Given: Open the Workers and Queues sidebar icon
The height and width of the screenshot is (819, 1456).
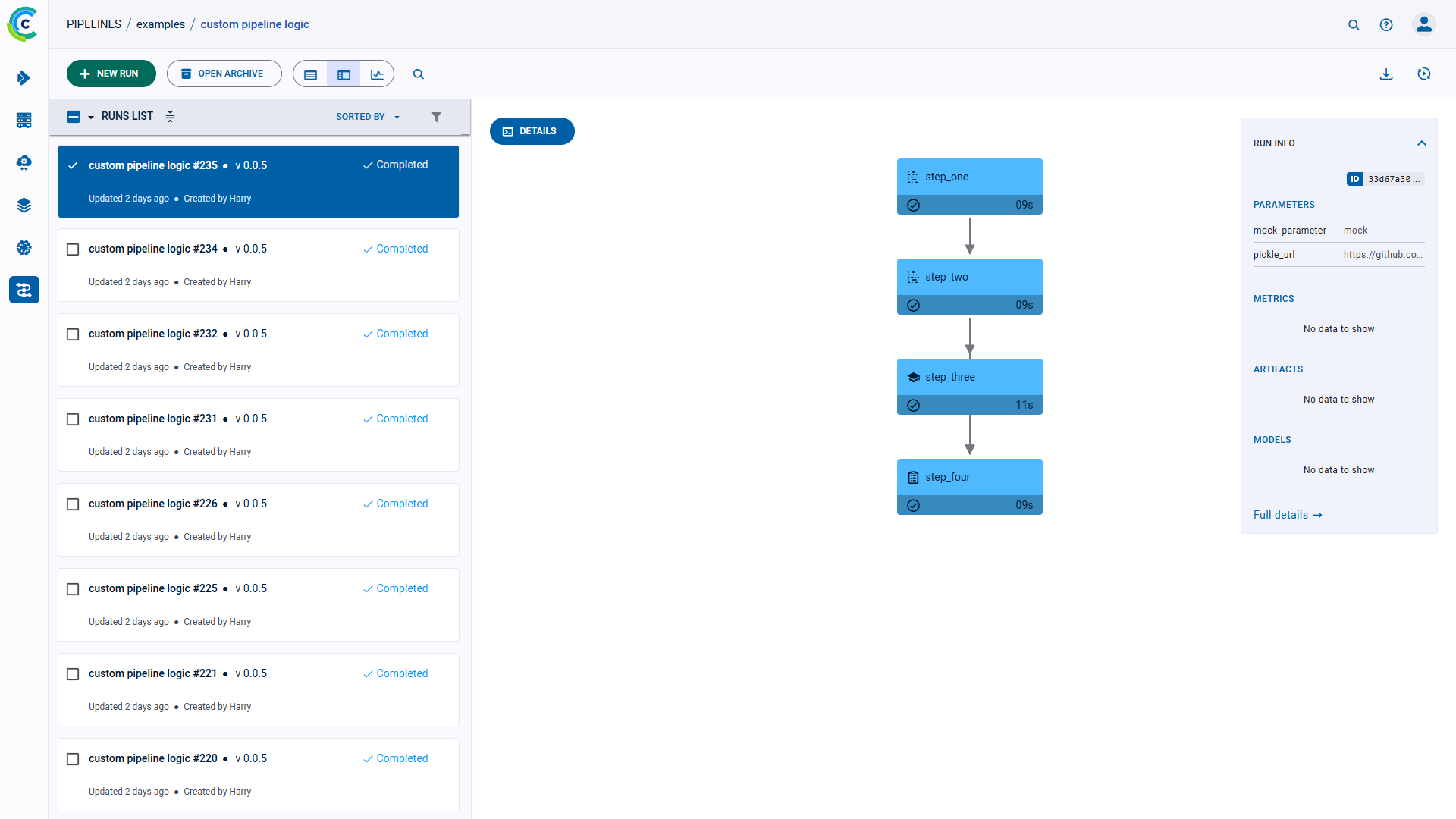Looking at the screenshot, I should click(24, 121).
